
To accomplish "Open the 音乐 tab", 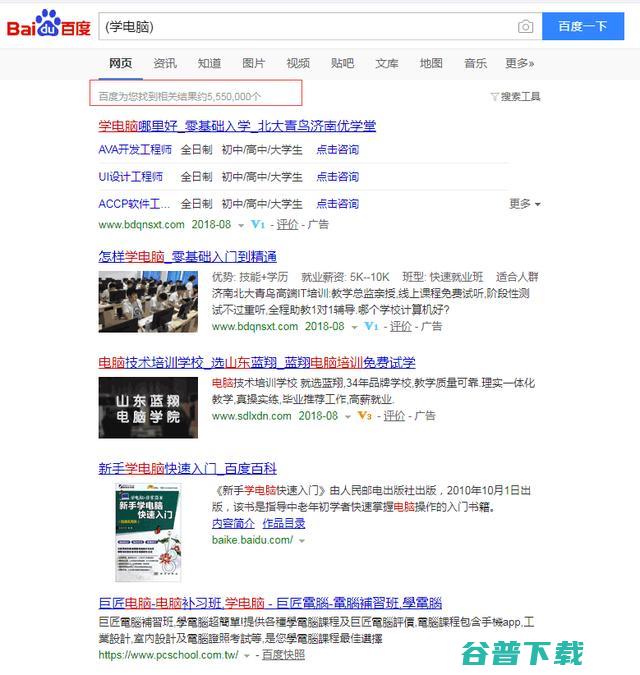I will [x=475, y=63].
